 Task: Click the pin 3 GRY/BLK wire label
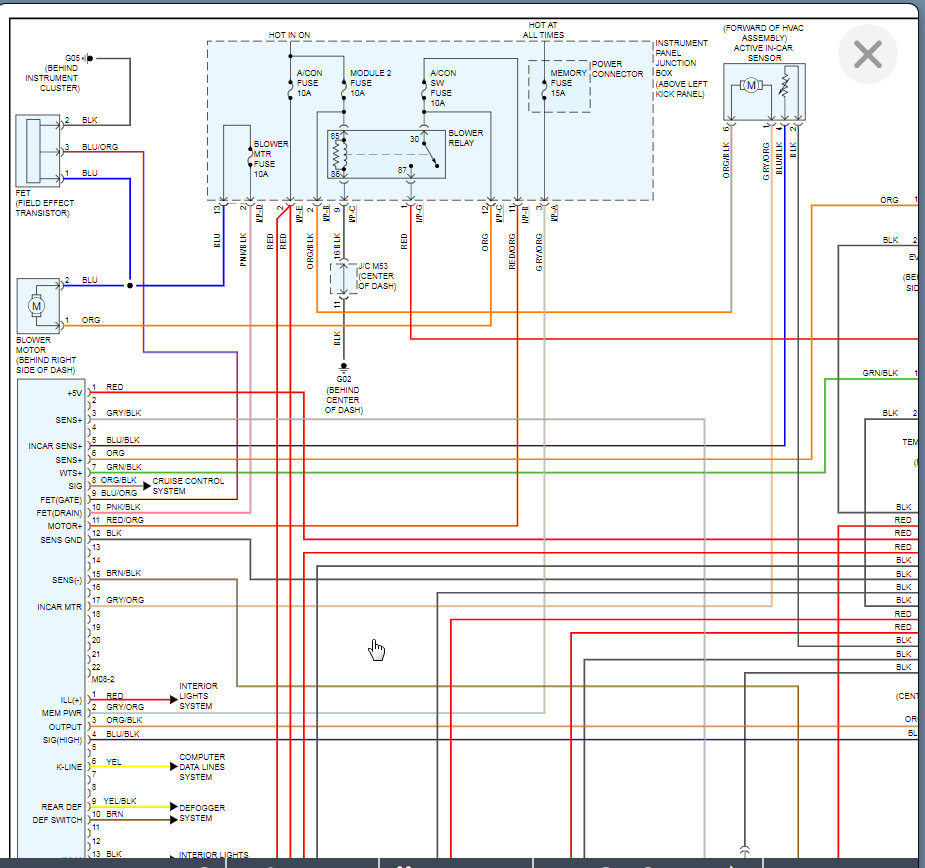point(123,413)
